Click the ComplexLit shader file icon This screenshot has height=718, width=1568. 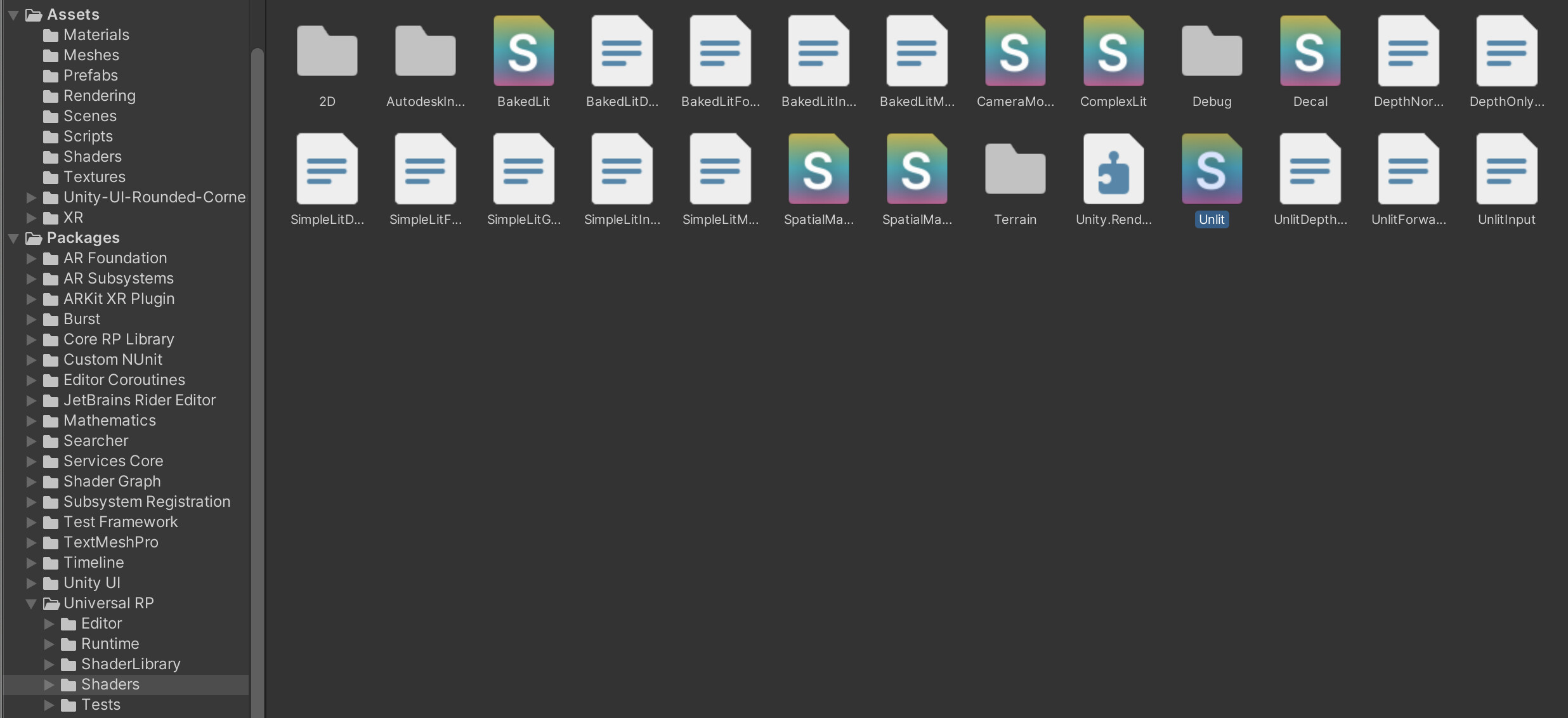coord(1113,52)
